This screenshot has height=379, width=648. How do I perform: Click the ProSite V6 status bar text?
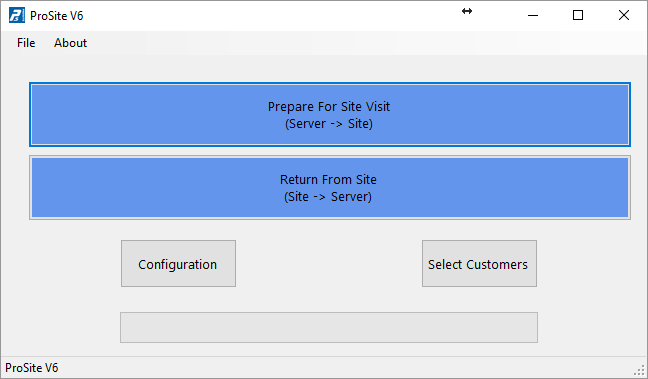pos(31,368)
